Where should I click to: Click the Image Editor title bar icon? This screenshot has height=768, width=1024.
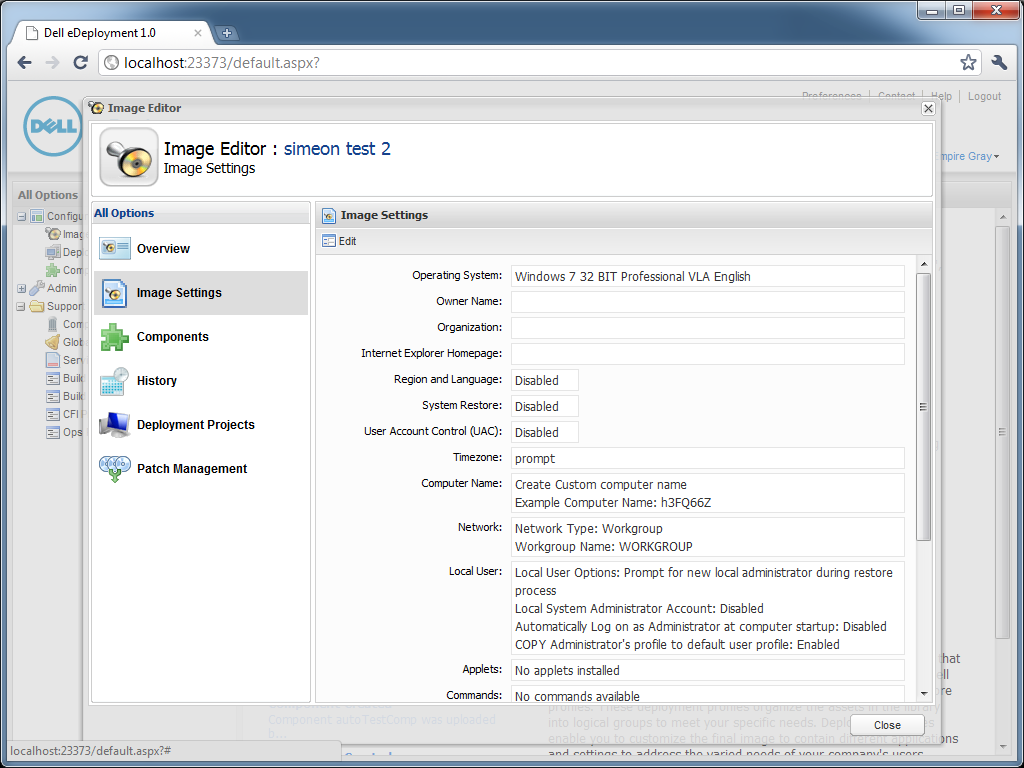click(97, 108)
